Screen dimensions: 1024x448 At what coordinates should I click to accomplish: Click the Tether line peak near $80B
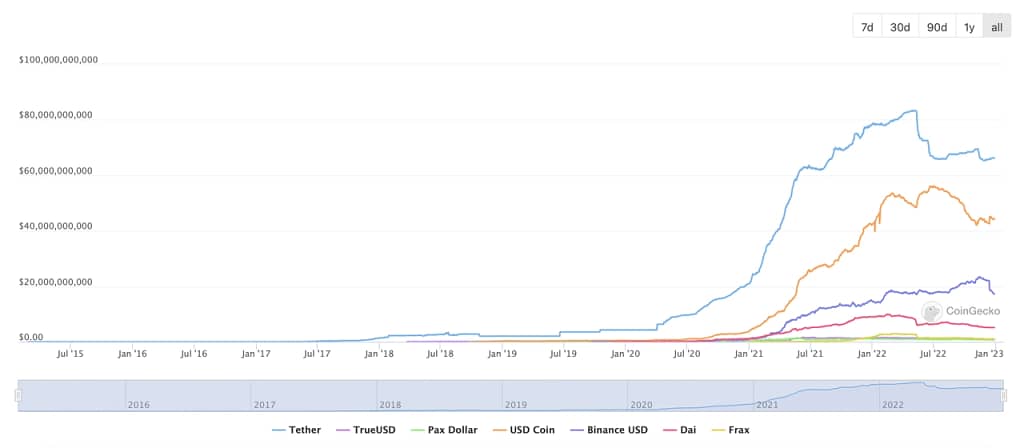pyautogui.click(x=912, y=110)
